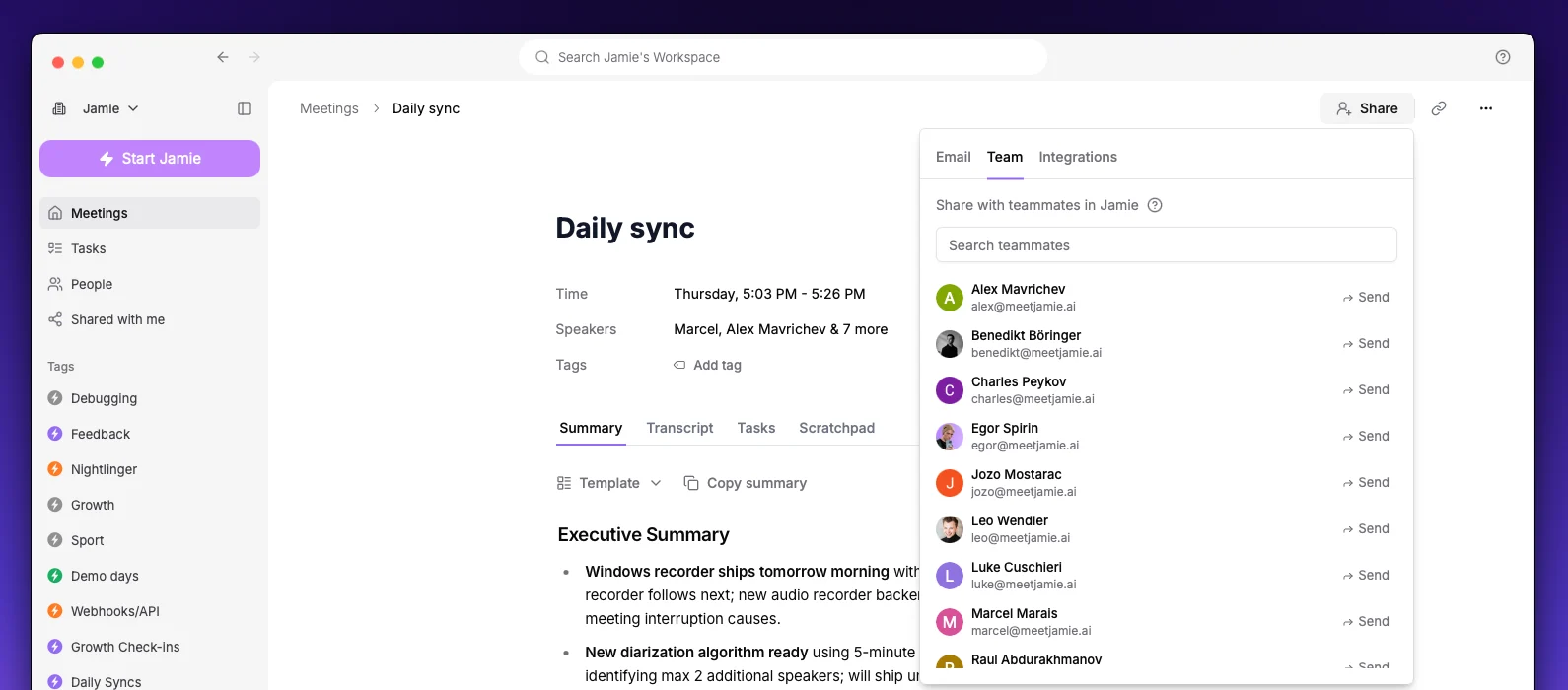Open the Summary tab
The width and height of the screenshot is (1568, 690).
tap(591, 428)
